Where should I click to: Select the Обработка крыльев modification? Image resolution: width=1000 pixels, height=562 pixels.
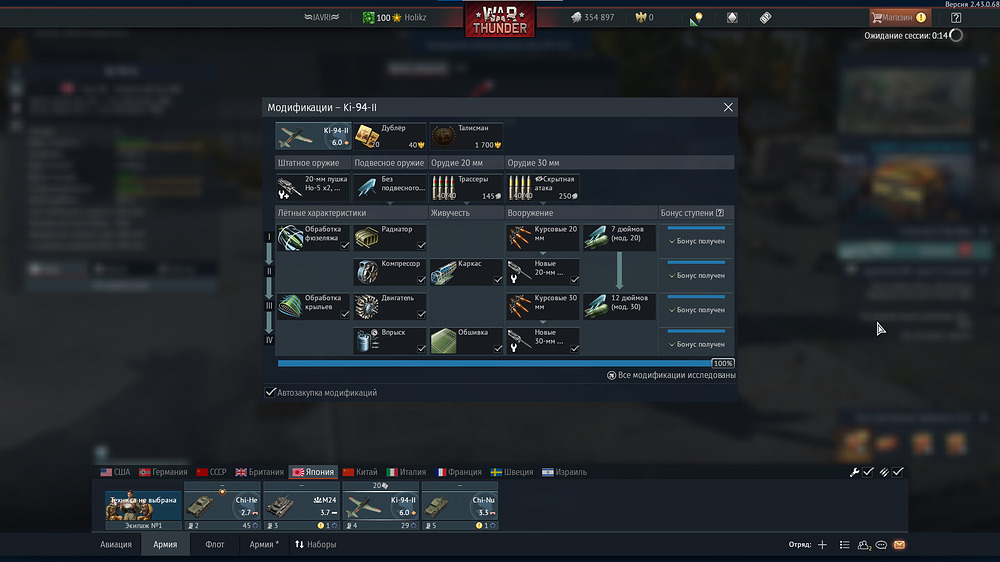pos(313,306)
